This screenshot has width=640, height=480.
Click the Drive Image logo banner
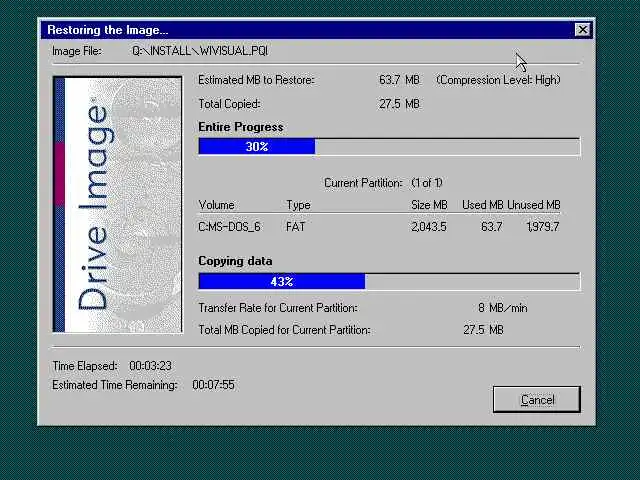[x=118, y=204]
